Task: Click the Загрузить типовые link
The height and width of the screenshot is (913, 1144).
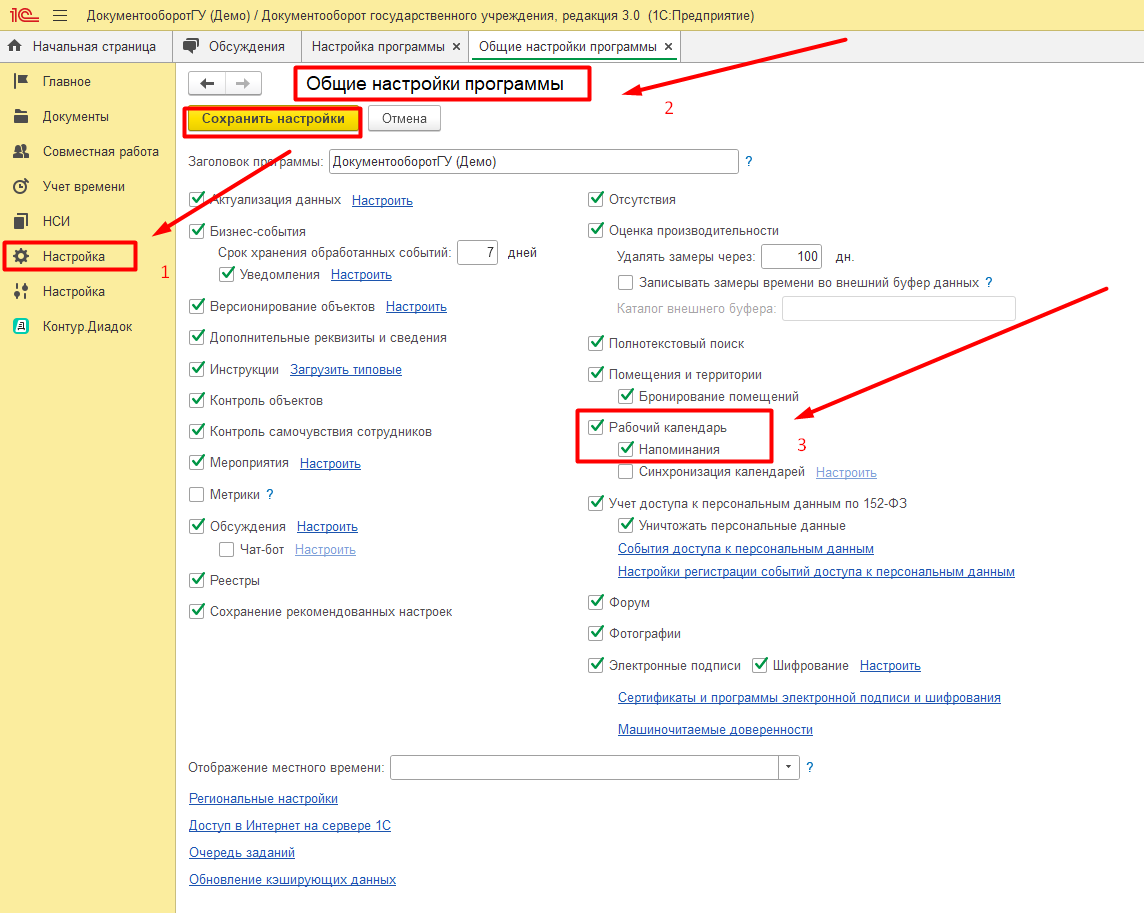Action: coord(346,369)
